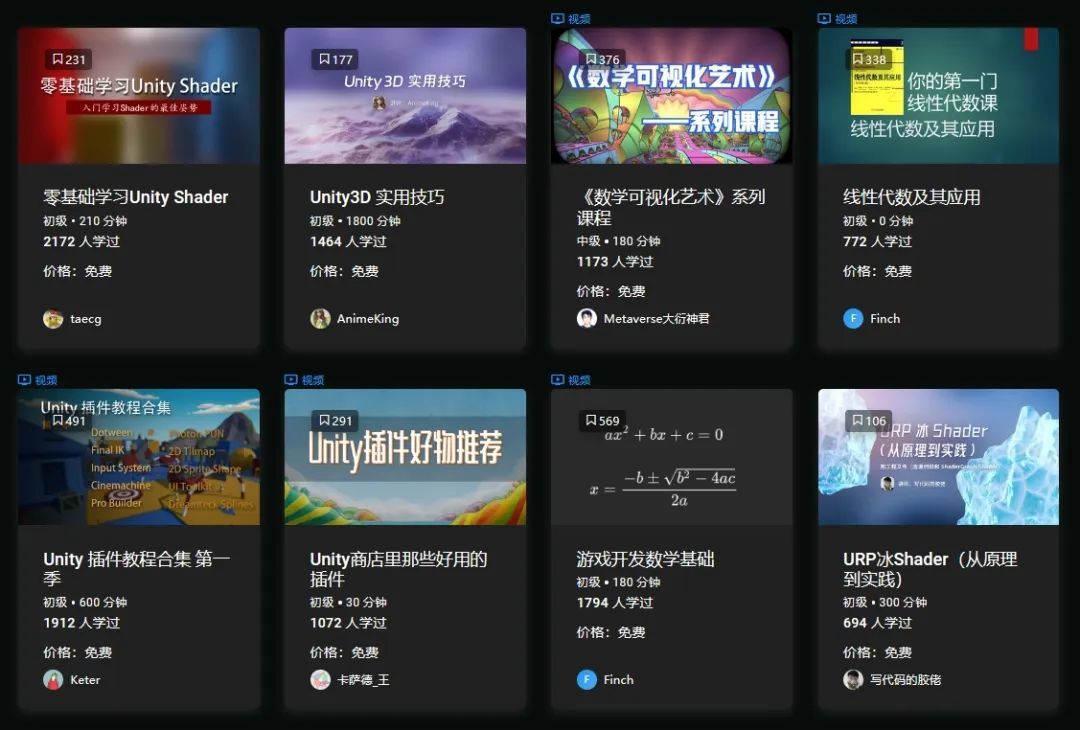The image size is (1080, 730).
Task: Open course title Unity3D 实用技巧
Action: 377,198
